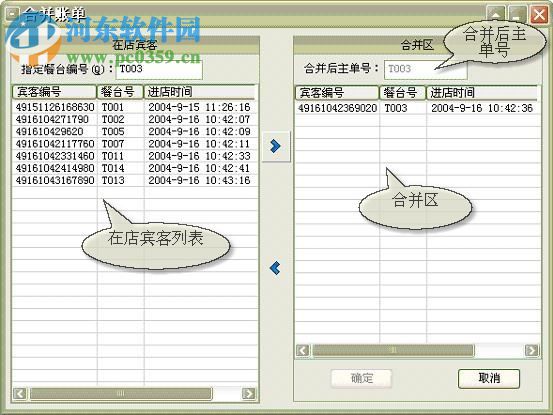Sort by 宾客编号 column in 在店宾客 list
This screenshot has width=553, height=415.
coord(54,92)
